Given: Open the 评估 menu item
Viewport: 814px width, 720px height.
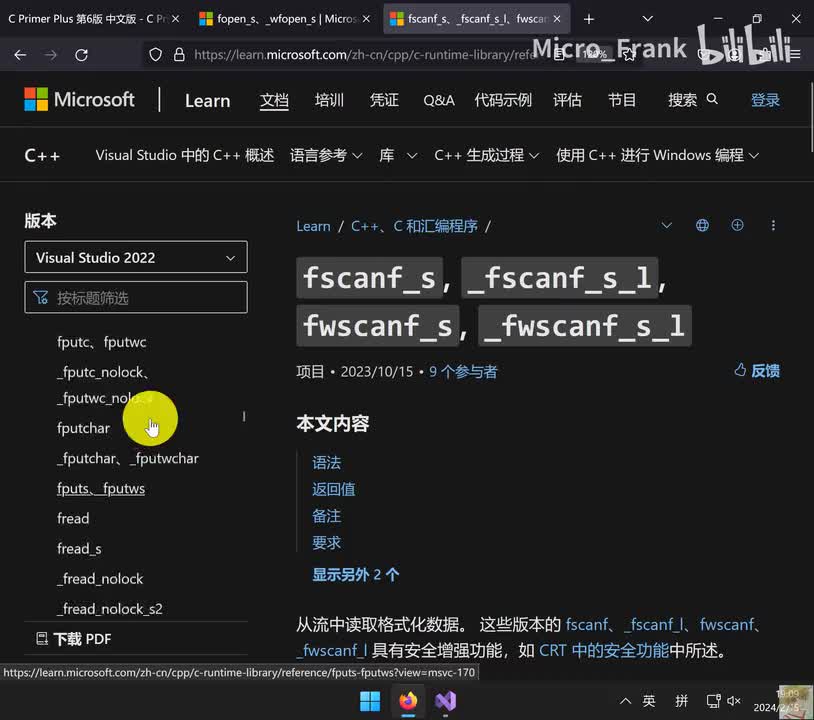Looking at the screenshot, I should [x=567, y=100].
